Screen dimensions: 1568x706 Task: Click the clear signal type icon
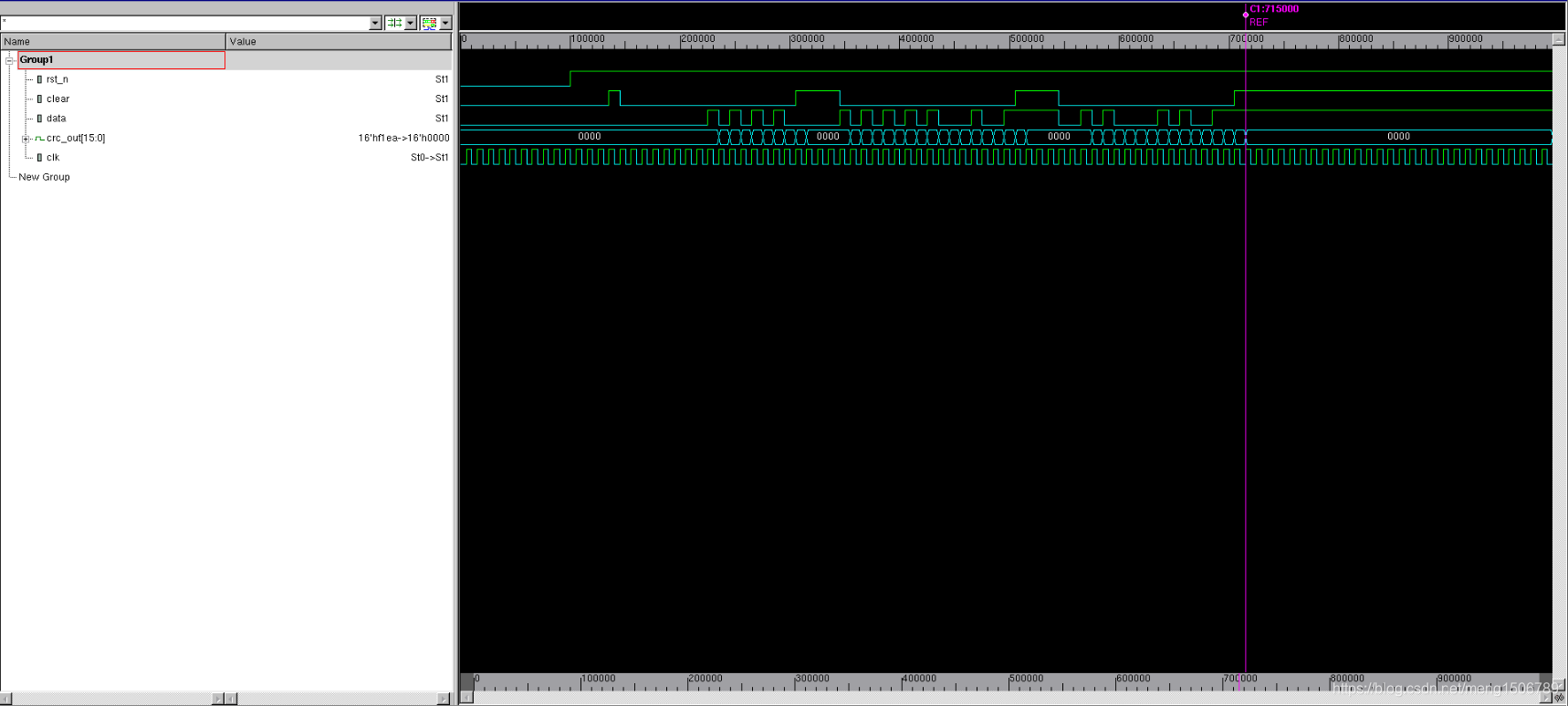pyautogui.click(x=39, y=99)
